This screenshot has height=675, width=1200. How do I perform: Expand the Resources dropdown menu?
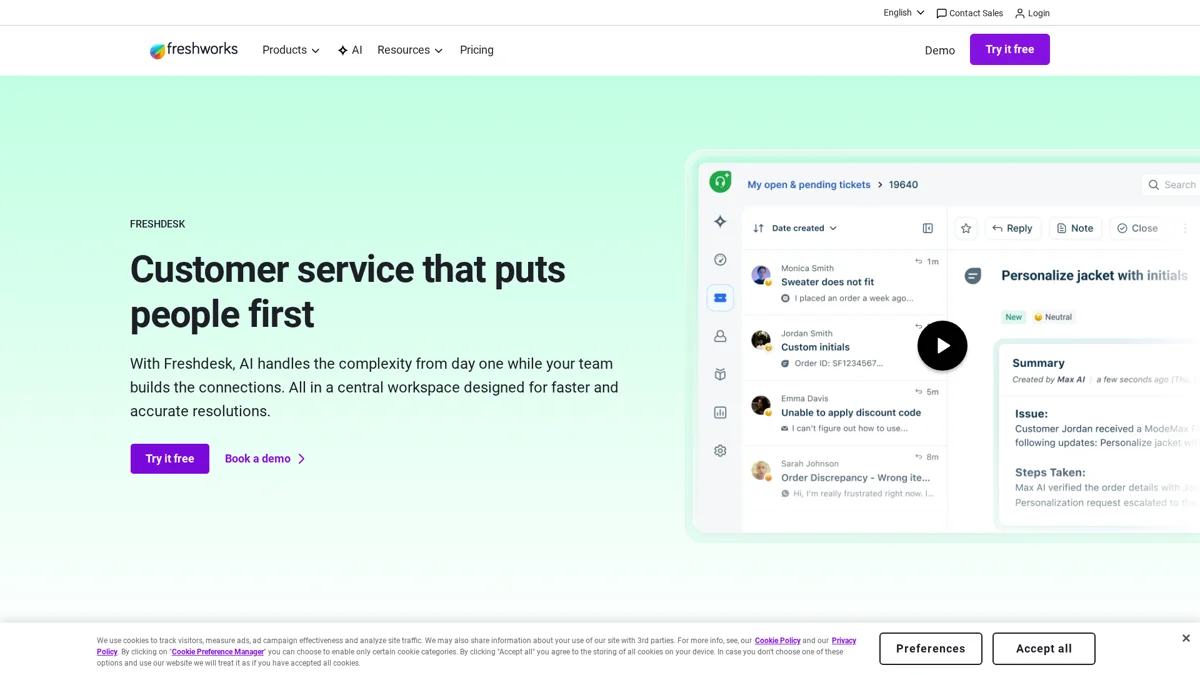[x=410, y=50]
